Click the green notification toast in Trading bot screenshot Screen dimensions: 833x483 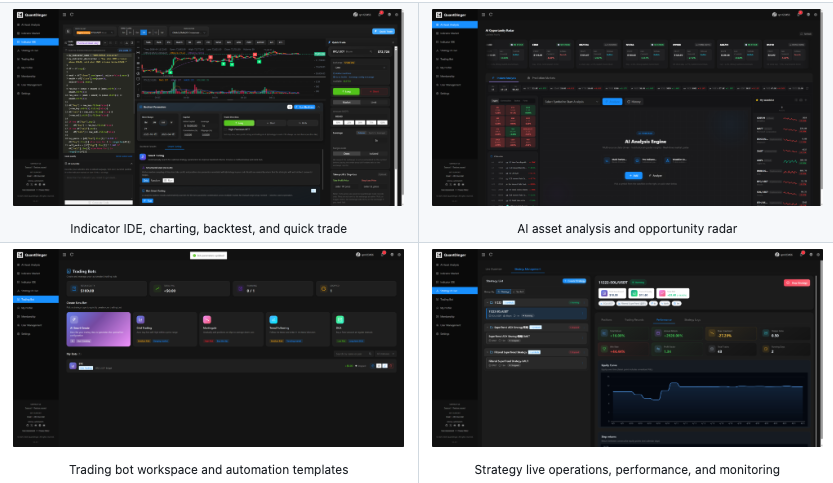click(x=209, y=256)
